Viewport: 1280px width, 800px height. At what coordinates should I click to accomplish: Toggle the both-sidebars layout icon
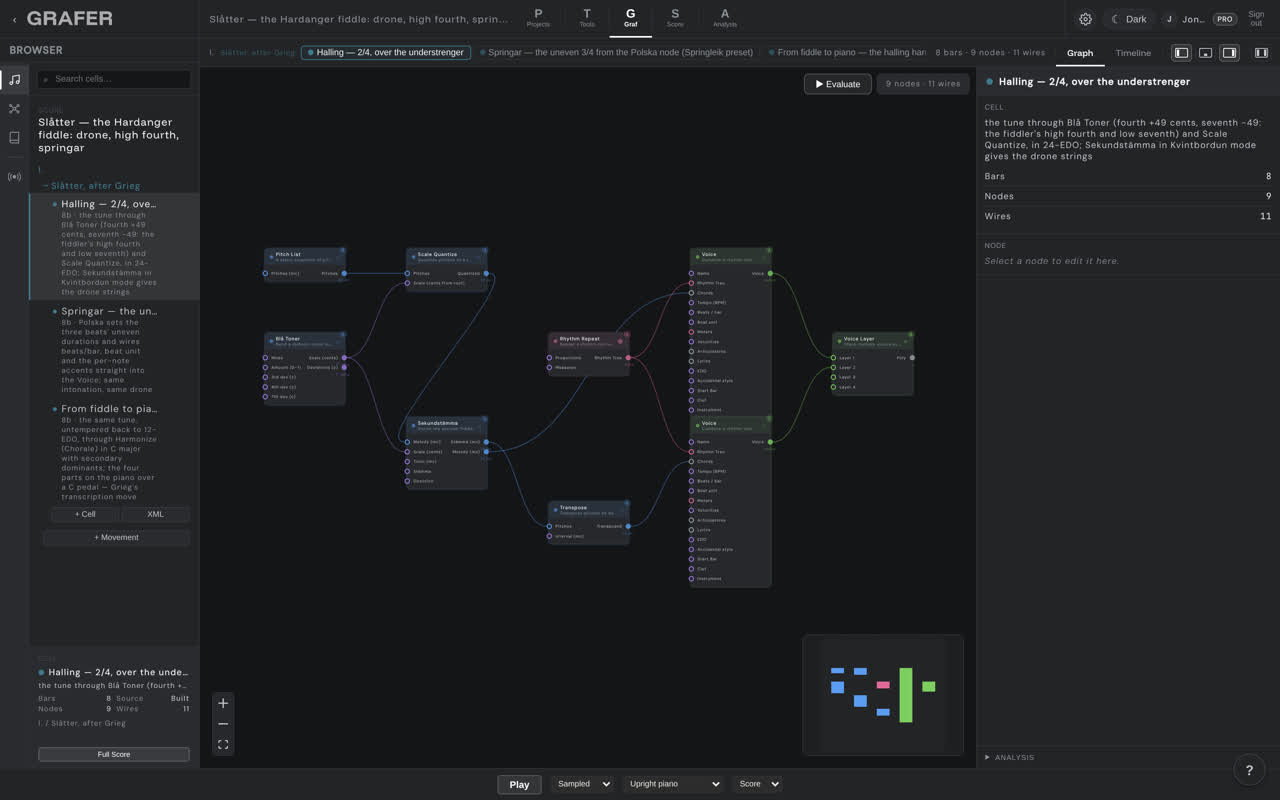click(1261, 53)
